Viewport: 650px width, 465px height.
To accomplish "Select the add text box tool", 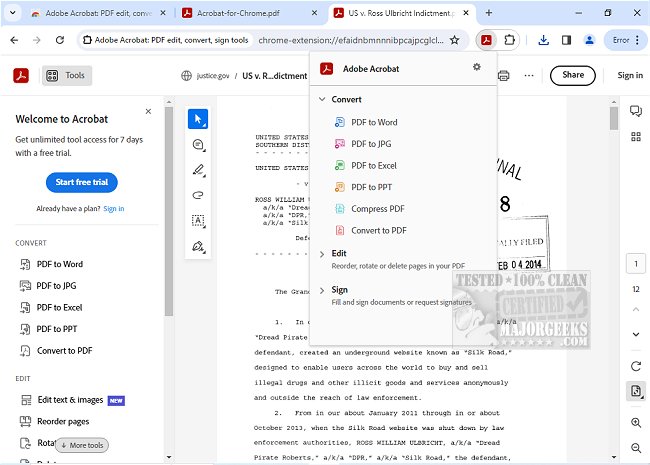I will coord(198,221).
